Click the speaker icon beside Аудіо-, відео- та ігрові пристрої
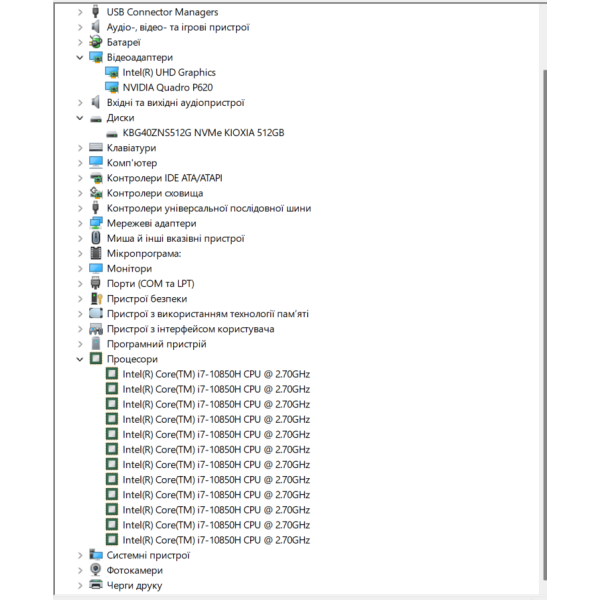This screenshot has width=600, height=600. click(x=96, y=27)
